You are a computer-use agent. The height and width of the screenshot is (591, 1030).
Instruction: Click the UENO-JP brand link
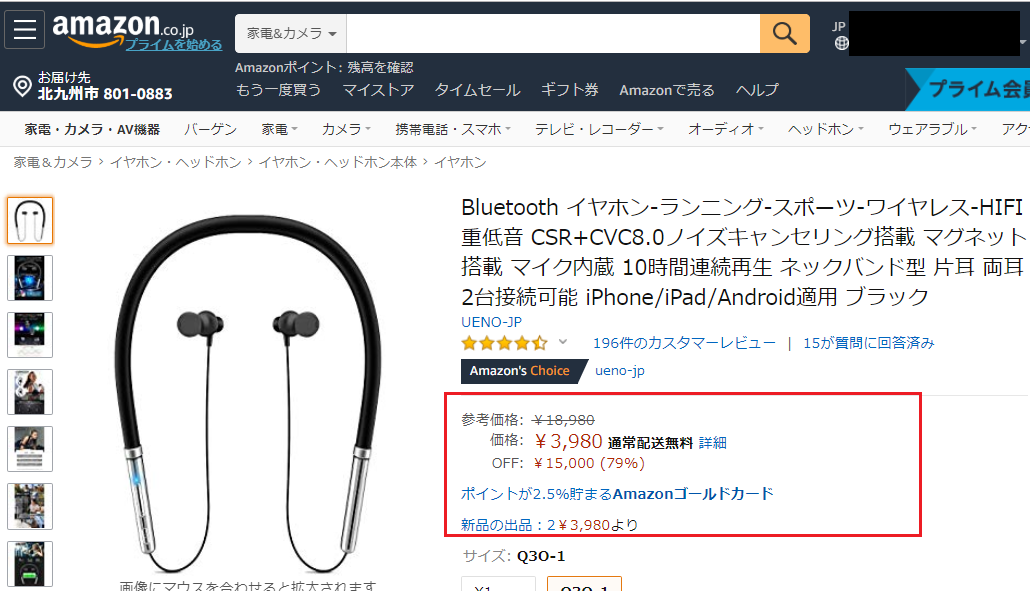coord(491,322)
